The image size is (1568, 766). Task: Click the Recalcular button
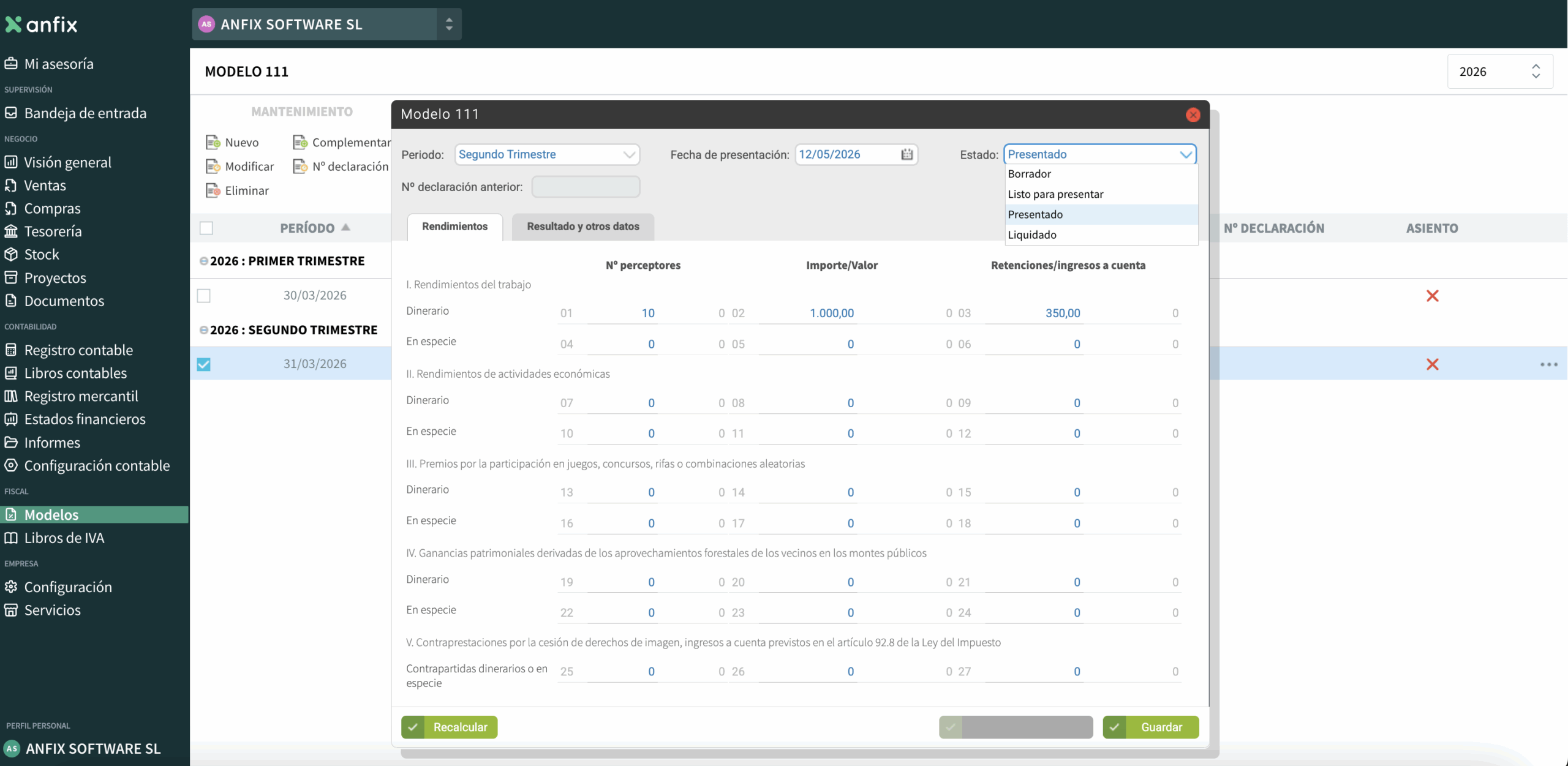pyautogui.click(x=450, y=727)
